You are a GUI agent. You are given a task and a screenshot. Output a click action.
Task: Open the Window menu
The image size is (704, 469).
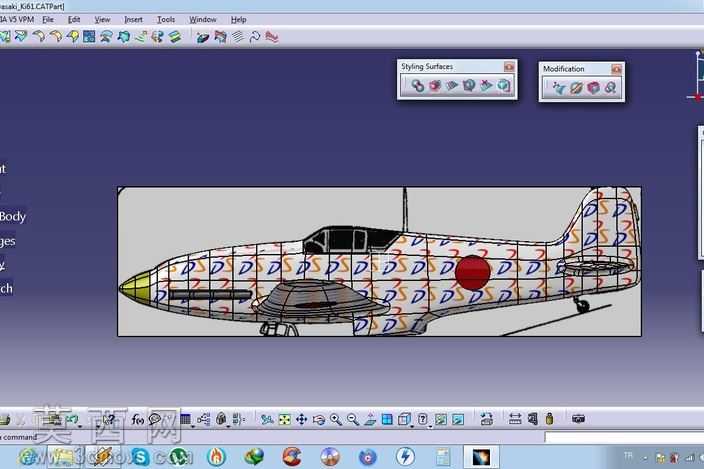[x=202, y=20]
